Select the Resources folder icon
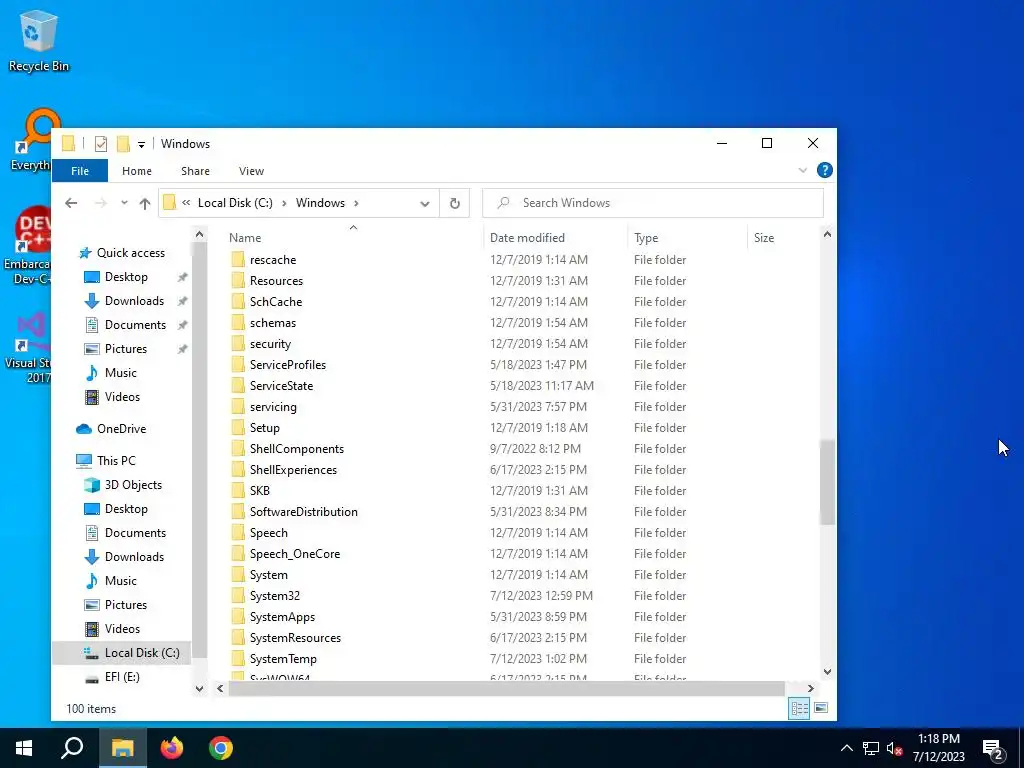The height and width of the screenshot is (768, 1024). click(238, 281)
